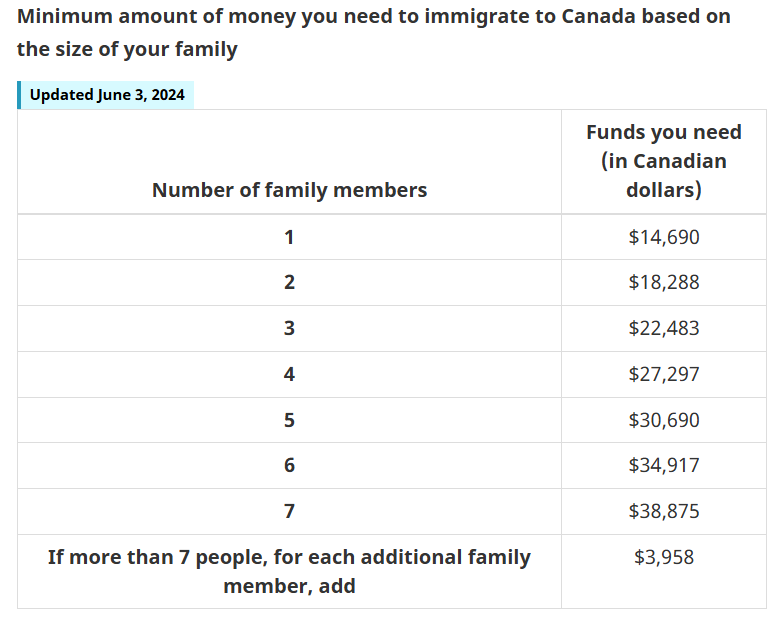
Task: Click the $30,690 amount cell
Action: click(x=664, y=420)
